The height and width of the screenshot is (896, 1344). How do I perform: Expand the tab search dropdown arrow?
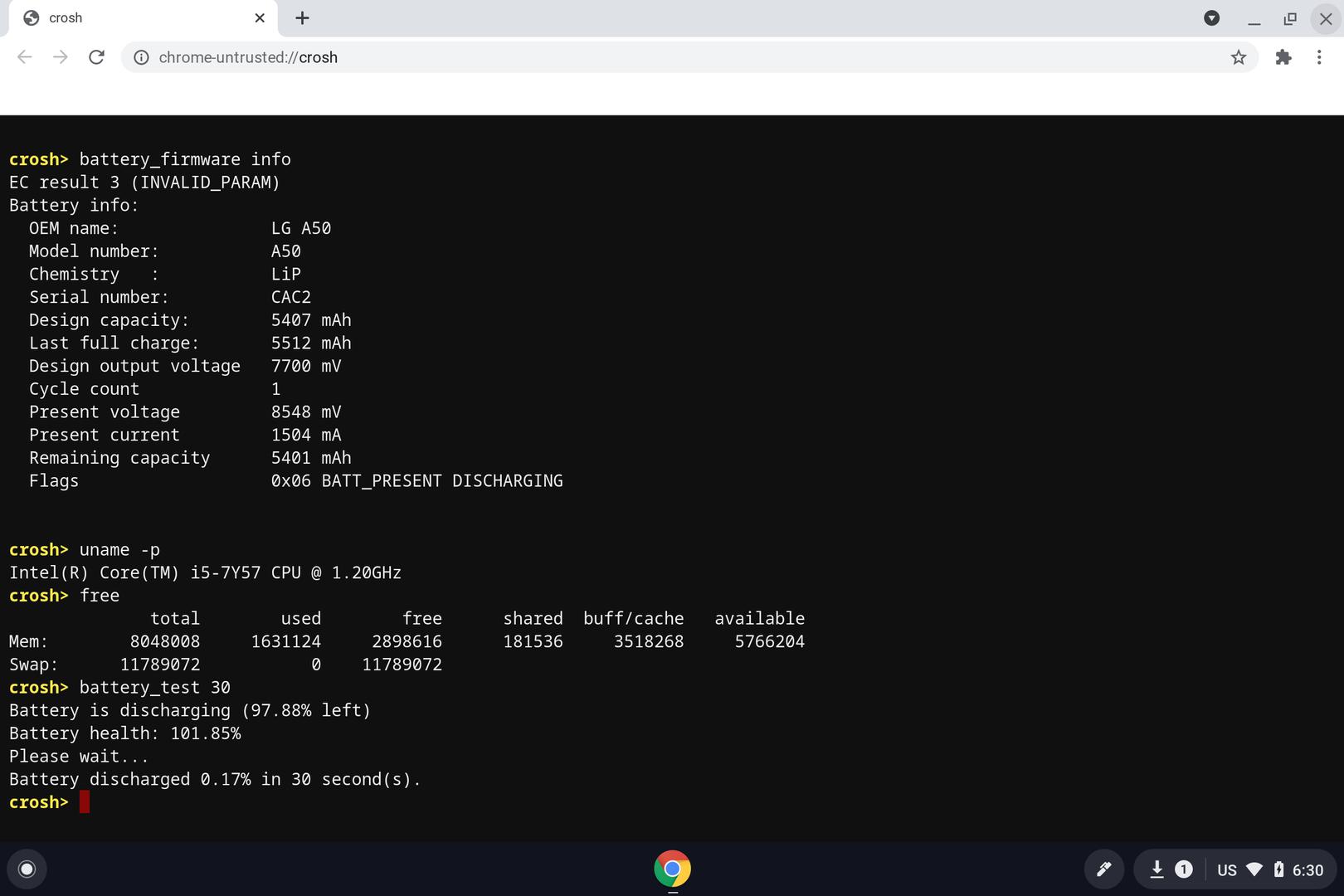coord(1211,18)
